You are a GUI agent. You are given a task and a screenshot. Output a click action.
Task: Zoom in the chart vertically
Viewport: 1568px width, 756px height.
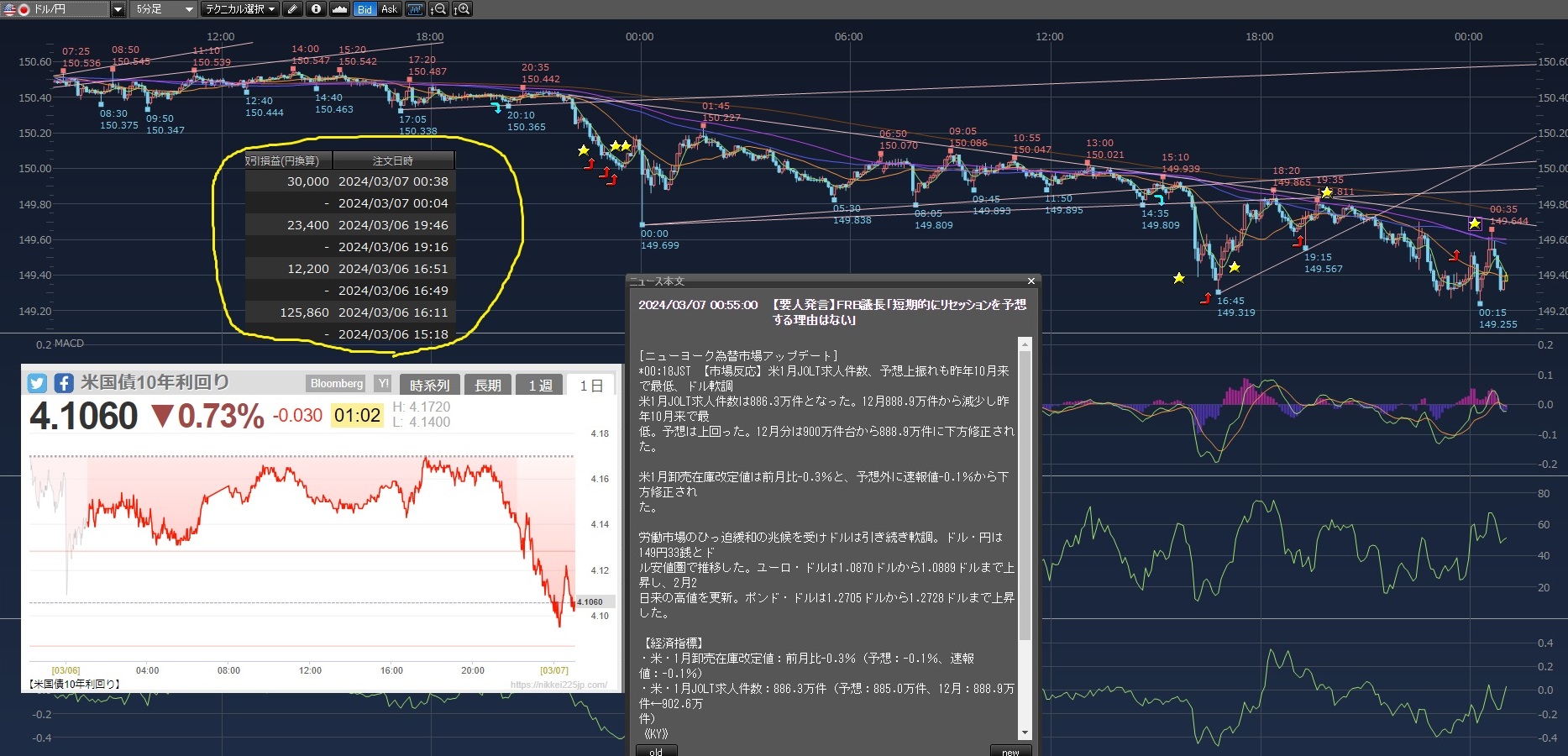click(462, 9)
